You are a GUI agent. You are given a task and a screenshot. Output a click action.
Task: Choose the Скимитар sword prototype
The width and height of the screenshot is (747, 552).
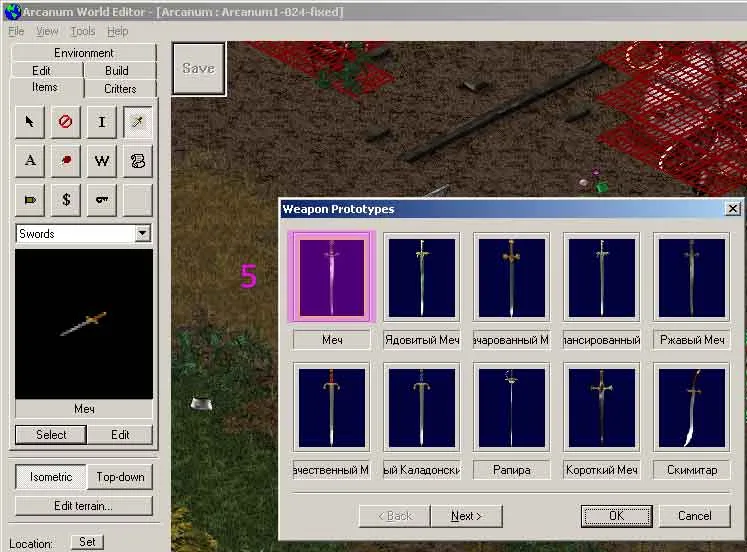pos(691,406)
